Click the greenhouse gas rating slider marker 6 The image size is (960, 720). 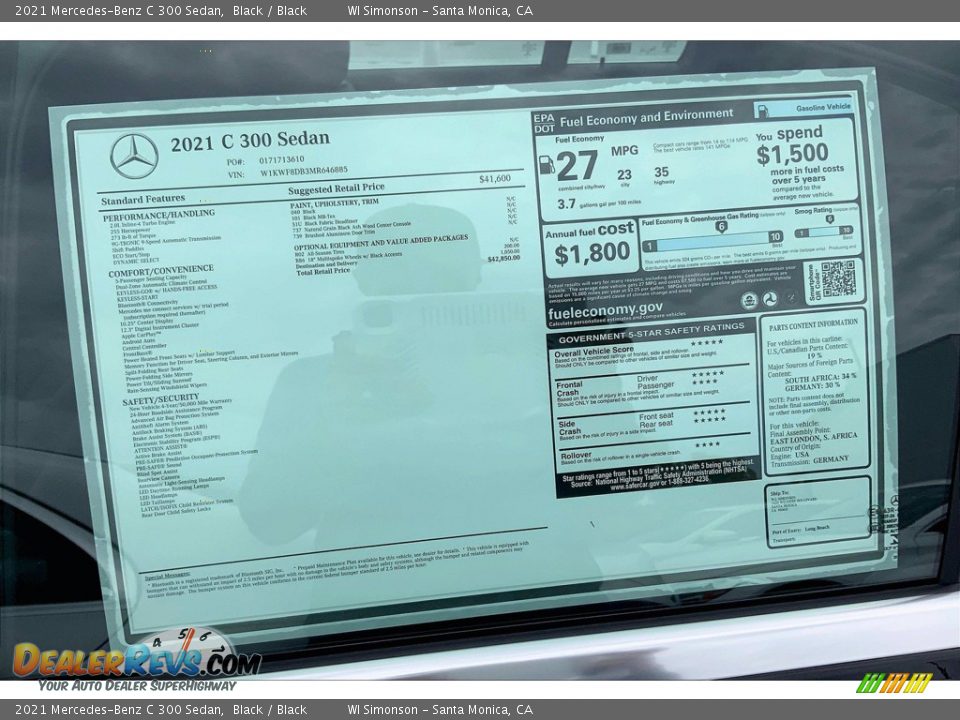[721, 227]
